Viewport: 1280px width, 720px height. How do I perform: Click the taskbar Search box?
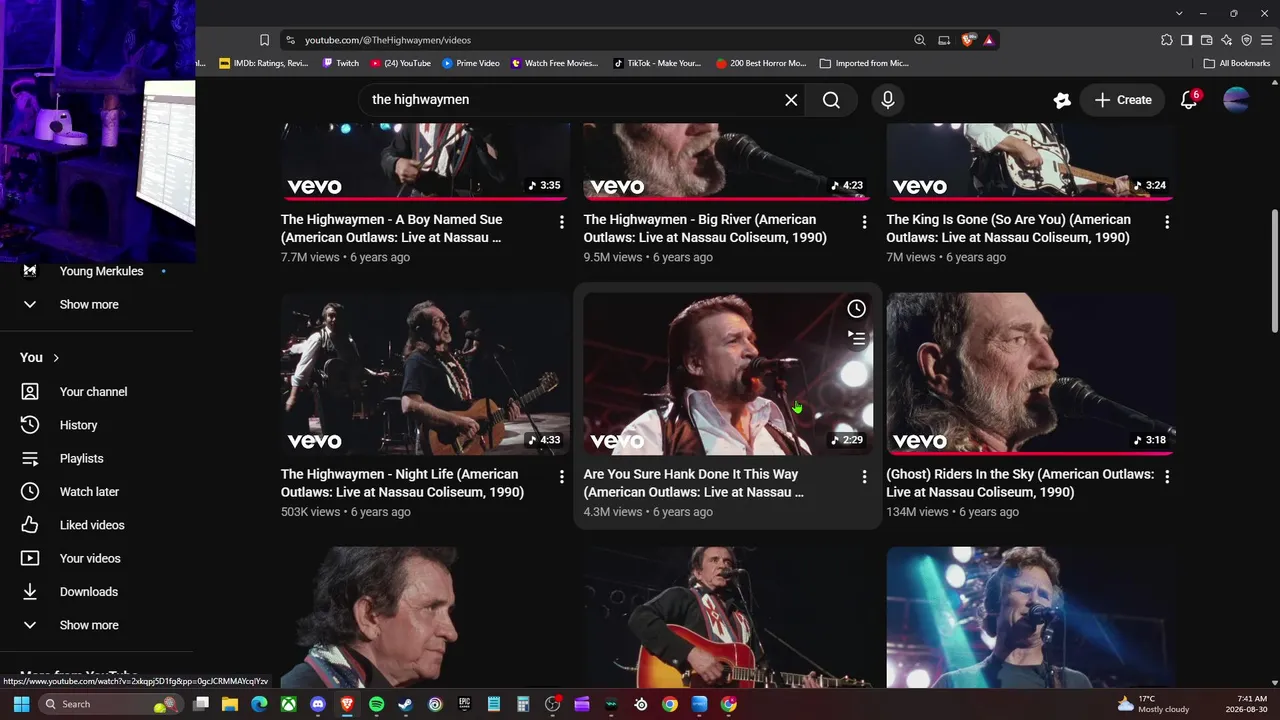coord(110,704)
